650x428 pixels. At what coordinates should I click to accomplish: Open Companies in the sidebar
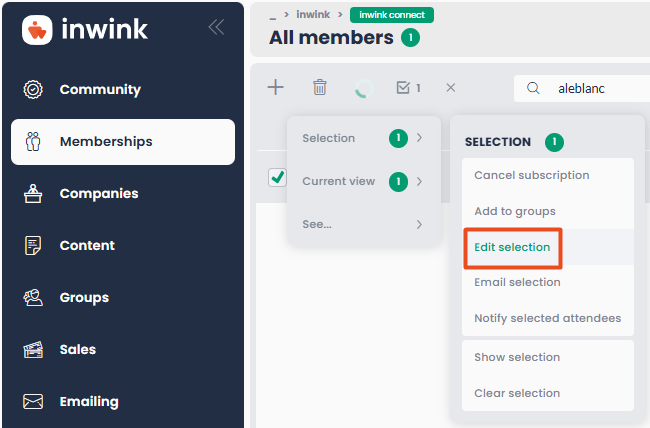click(98, 194)
